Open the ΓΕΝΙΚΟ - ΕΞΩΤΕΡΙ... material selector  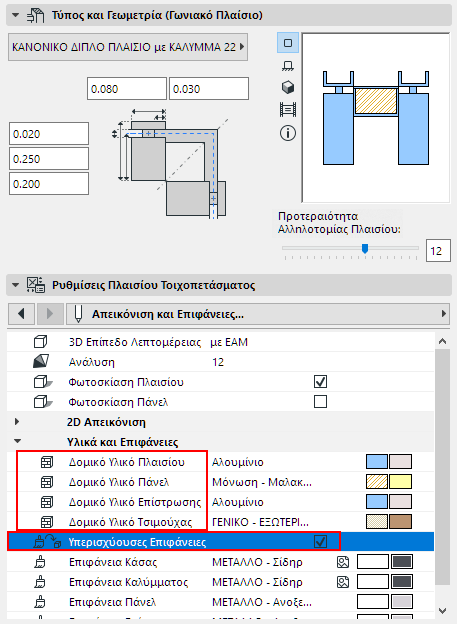(x=260, y=522)
